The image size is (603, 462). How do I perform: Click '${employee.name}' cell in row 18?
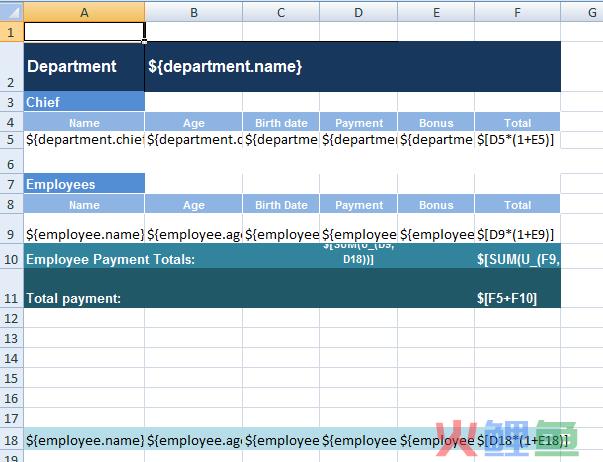(x=84, y=440)
